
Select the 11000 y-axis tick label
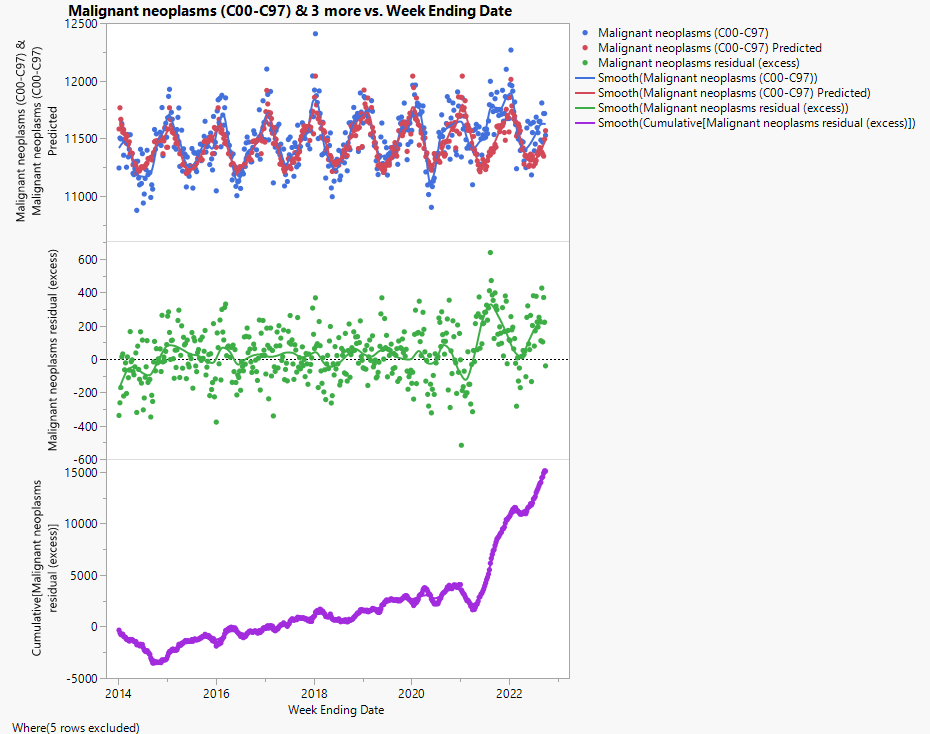[x=81, y=197]
